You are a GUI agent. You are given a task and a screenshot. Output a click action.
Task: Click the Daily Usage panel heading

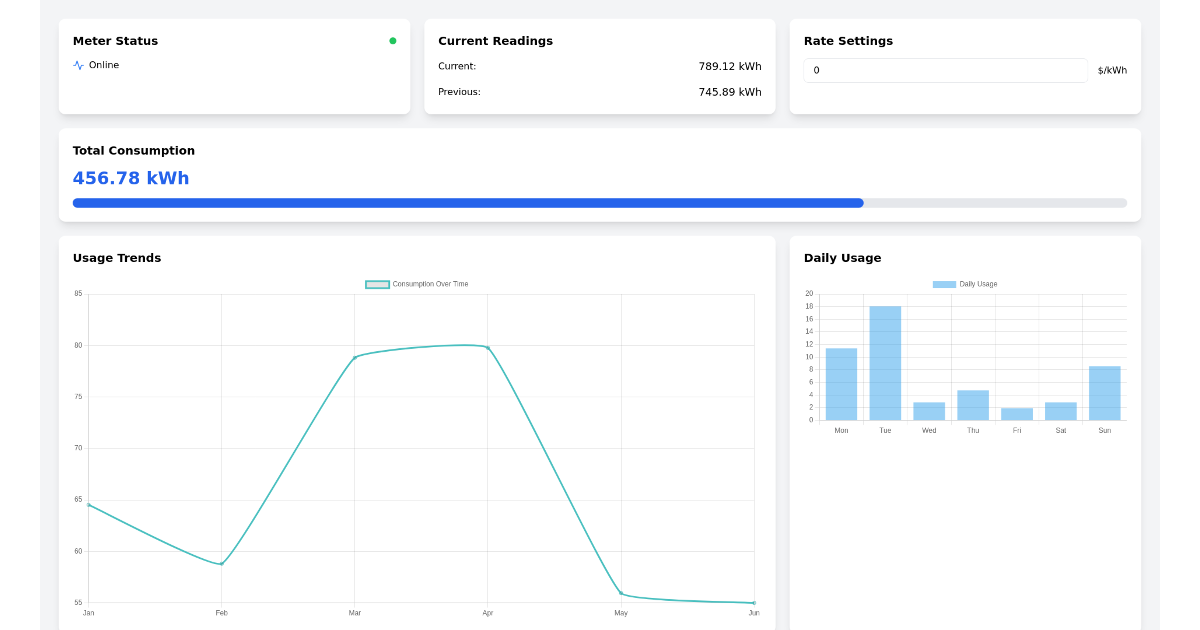[x=844, y=257]
